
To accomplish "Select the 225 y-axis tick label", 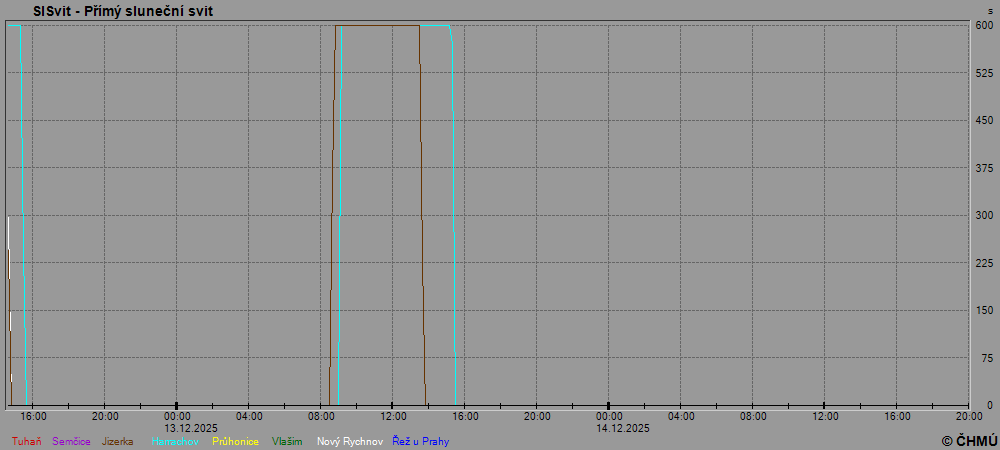I will pos(984,263).
